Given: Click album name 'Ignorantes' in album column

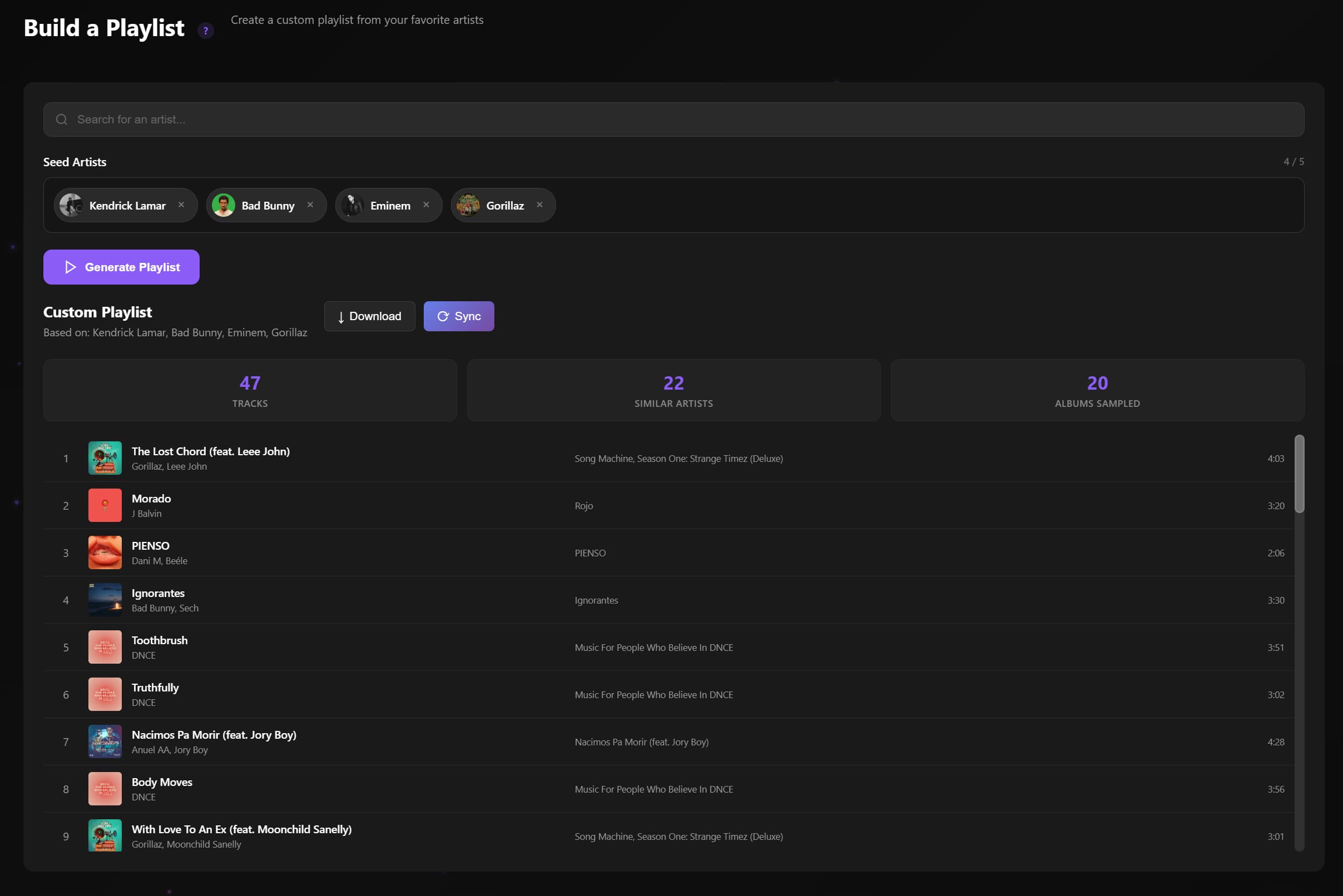Looking at the screenshot, I should (x=596, y=600).
